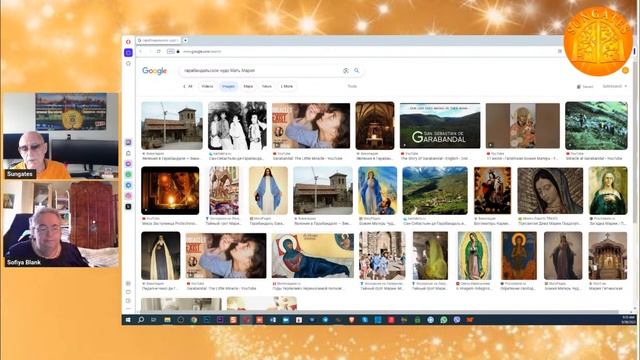
Task: Open the green hillside crowd thumbnail
Action: coord(596,125)
